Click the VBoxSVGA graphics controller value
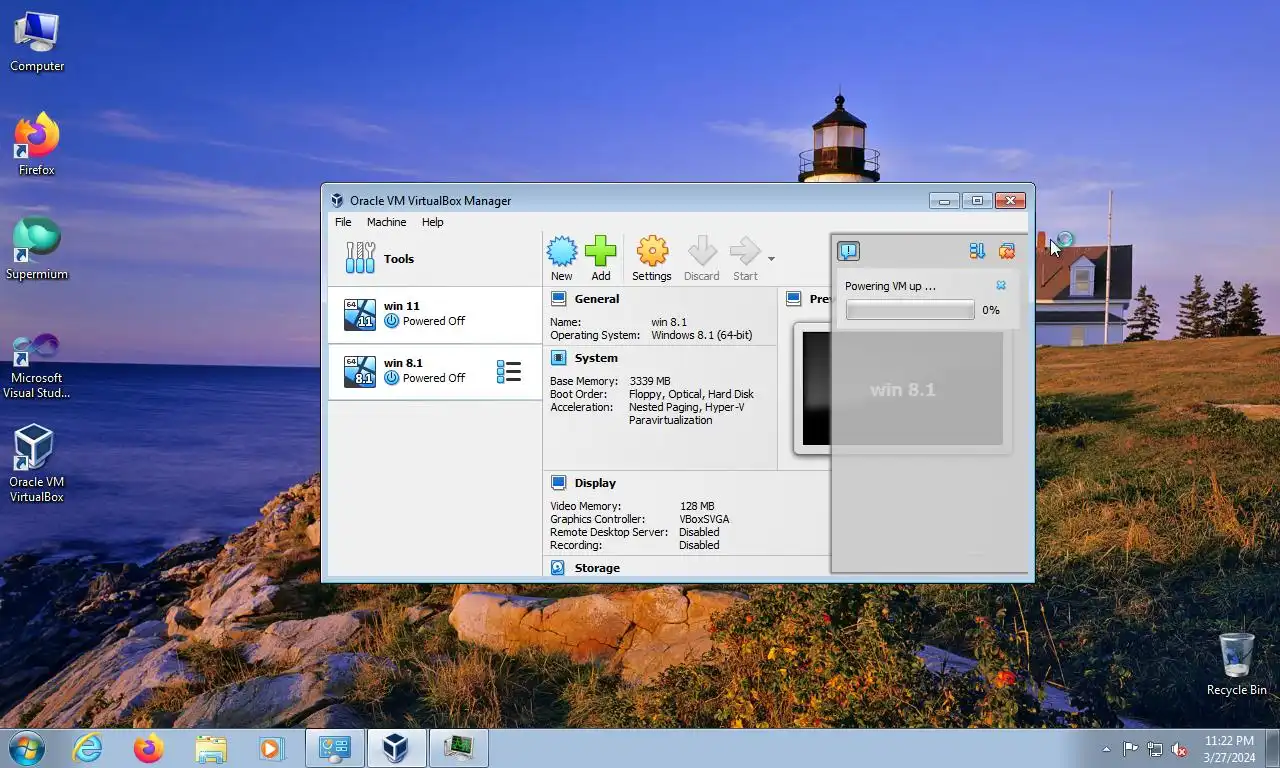This screenshot has width=1280, height=768. click(704, 519)
